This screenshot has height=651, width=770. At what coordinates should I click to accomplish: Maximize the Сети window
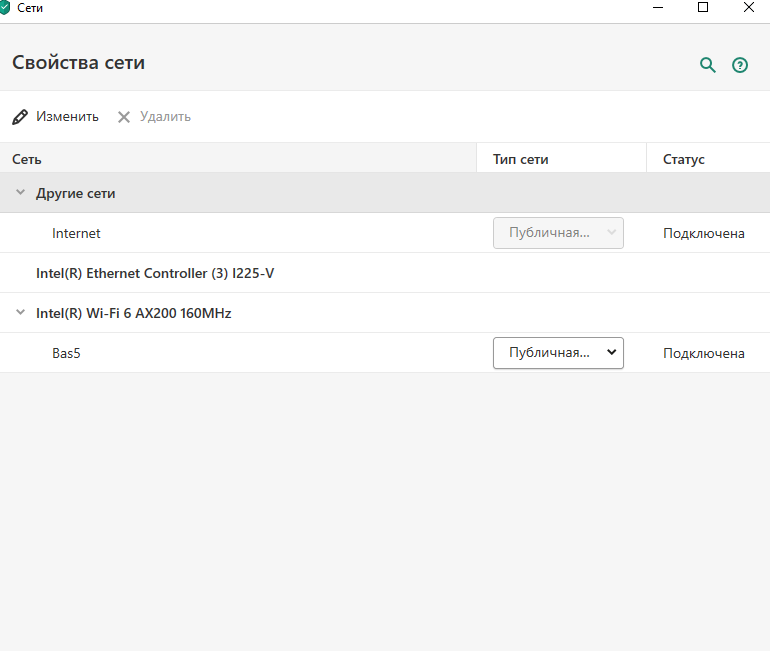(x=703, y=7)
